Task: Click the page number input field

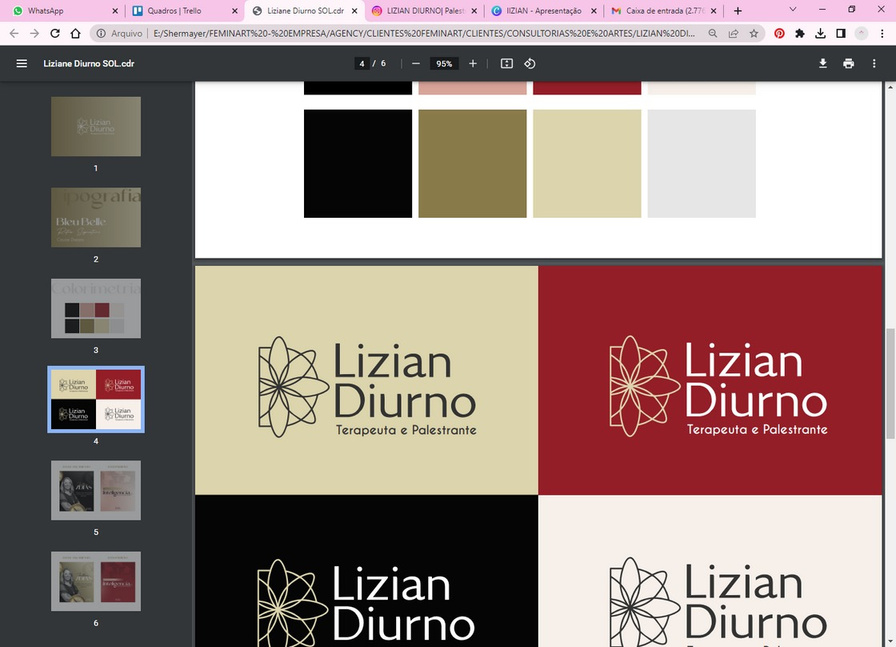Action: coord(360,63)
